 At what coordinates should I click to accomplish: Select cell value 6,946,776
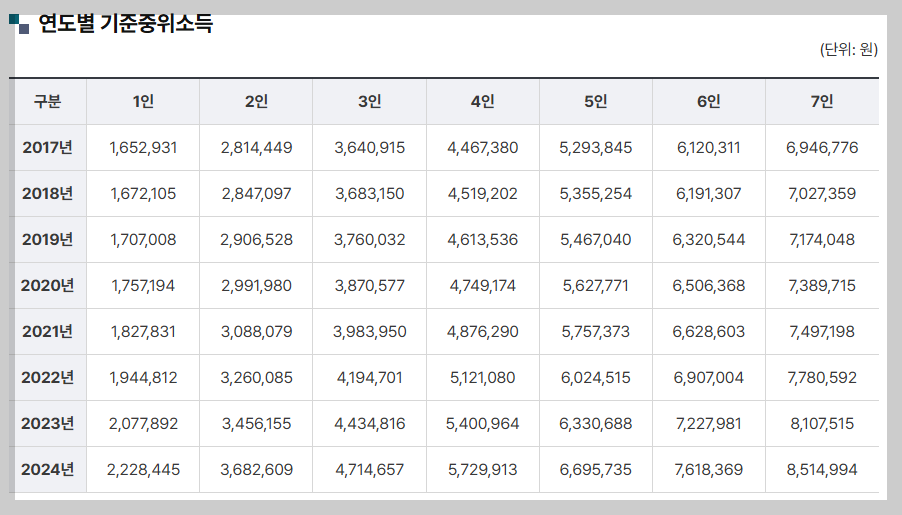[822, 148]
